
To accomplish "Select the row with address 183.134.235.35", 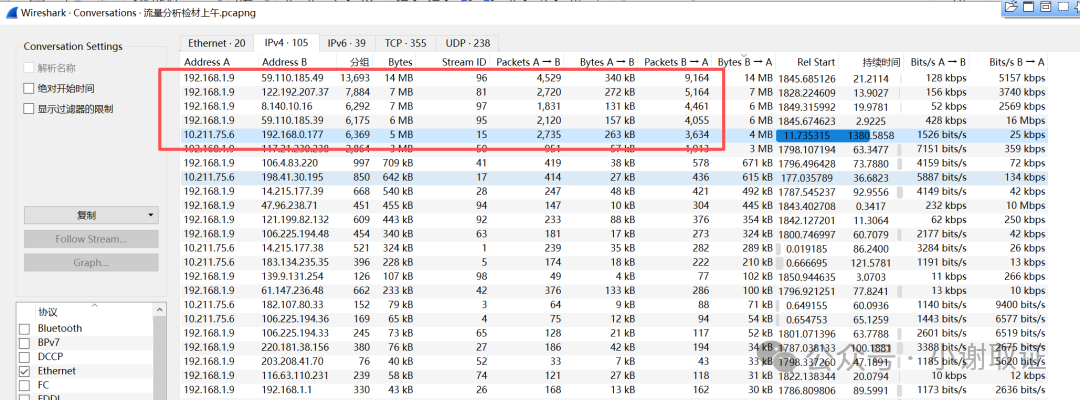I will (614, 262).
